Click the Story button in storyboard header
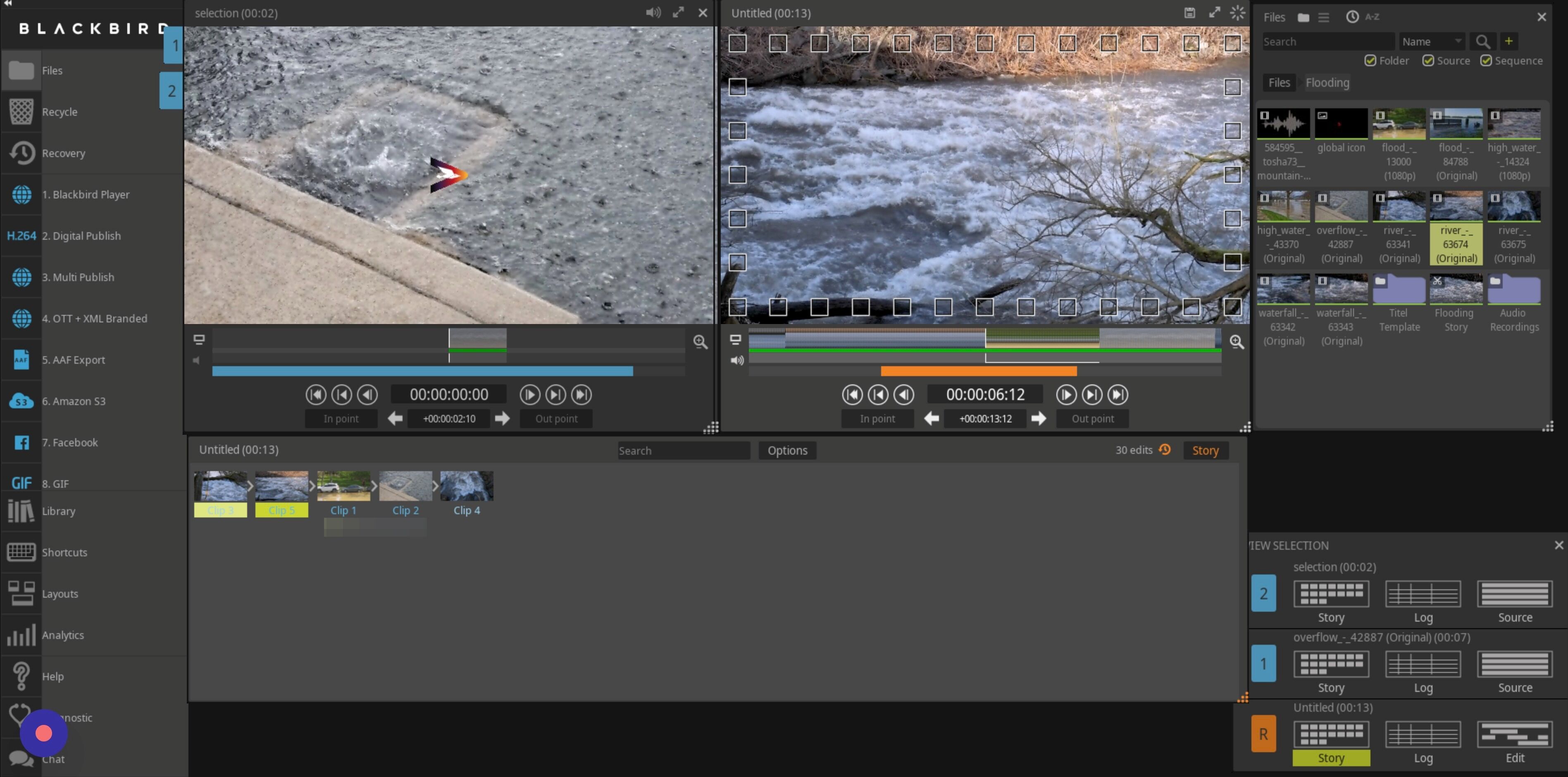 1205,450
